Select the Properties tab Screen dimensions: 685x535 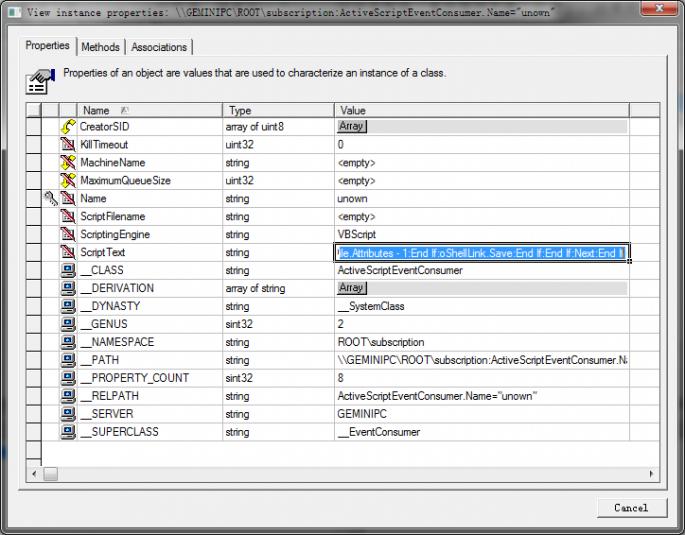(48, 46)
